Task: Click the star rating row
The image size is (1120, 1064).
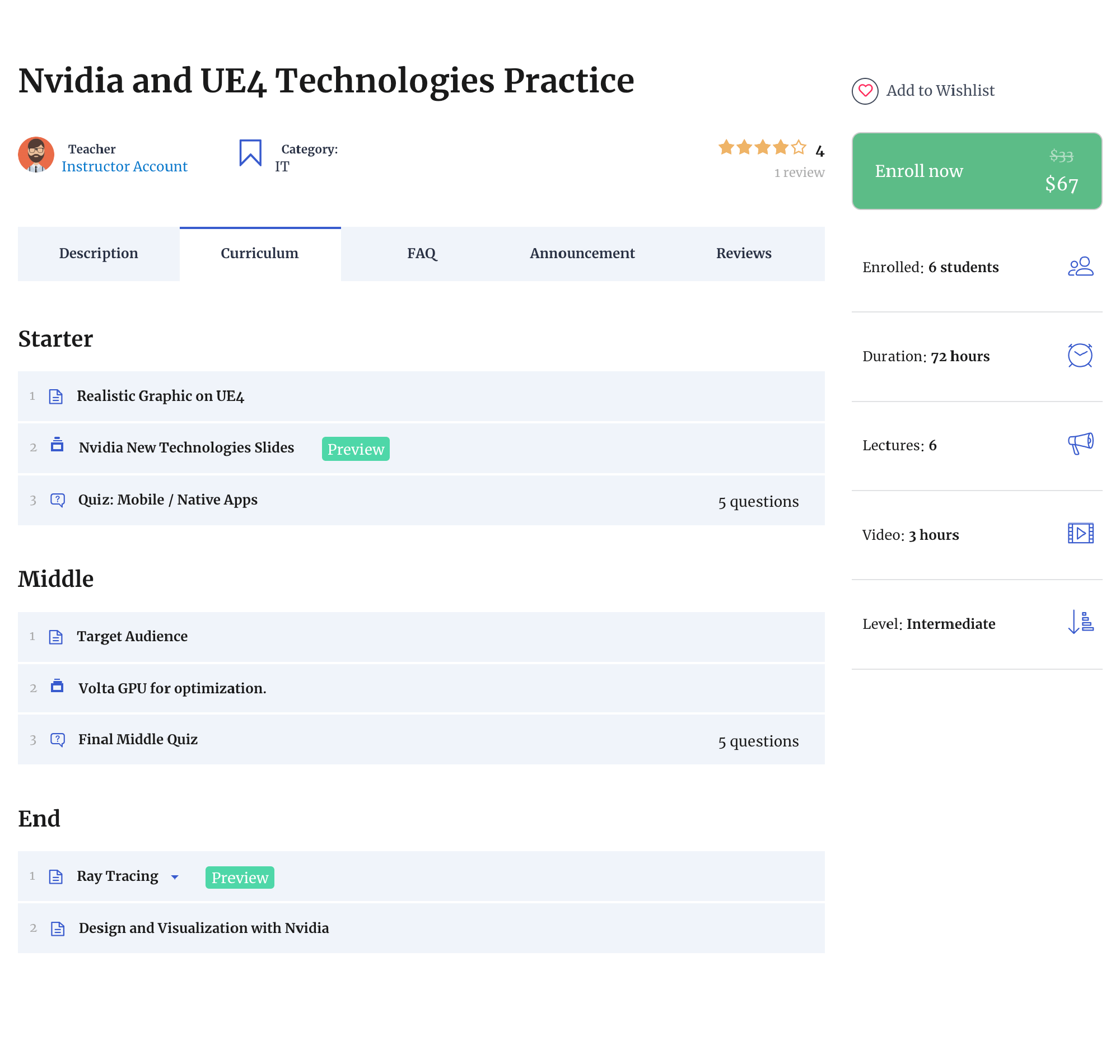Action: click(x=762, y=148)
